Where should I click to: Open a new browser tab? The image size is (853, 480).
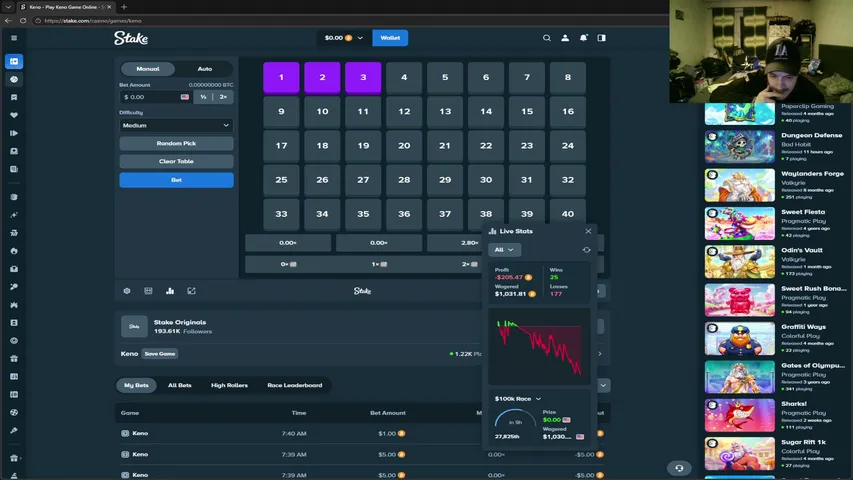tap(123, 7)
